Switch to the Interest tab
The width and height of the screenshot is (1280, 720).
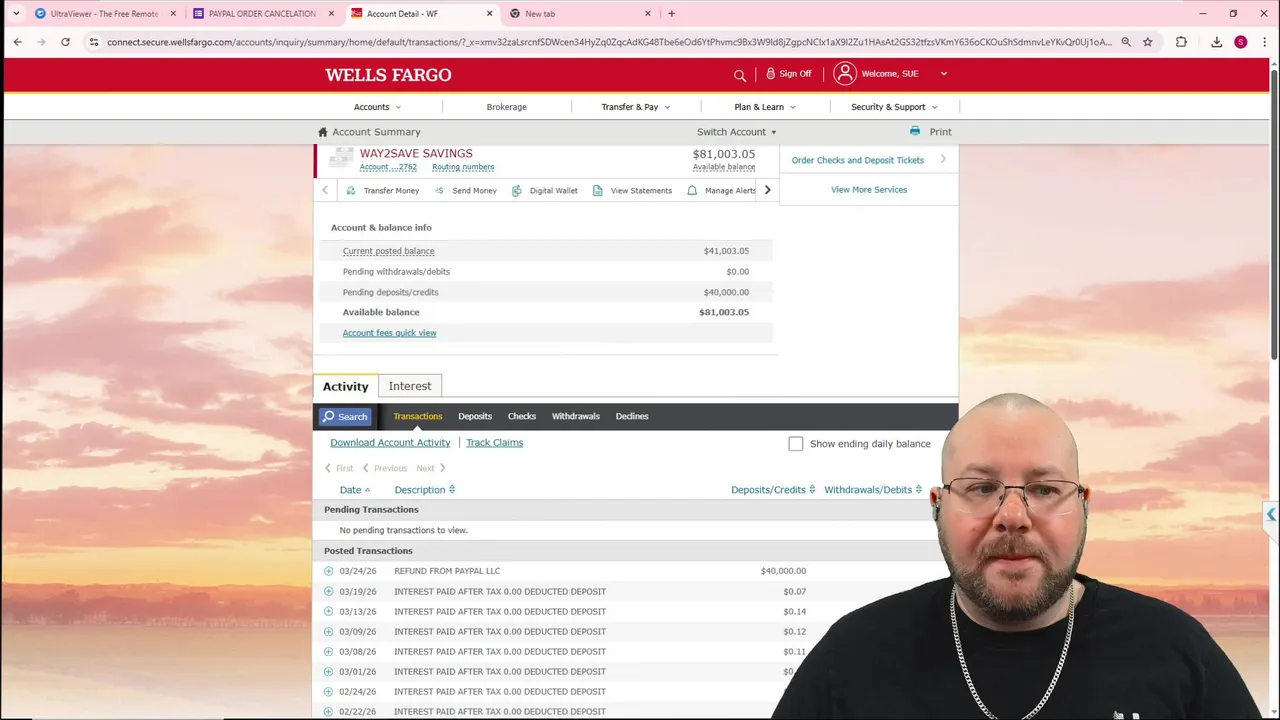[x=410, y=386]
